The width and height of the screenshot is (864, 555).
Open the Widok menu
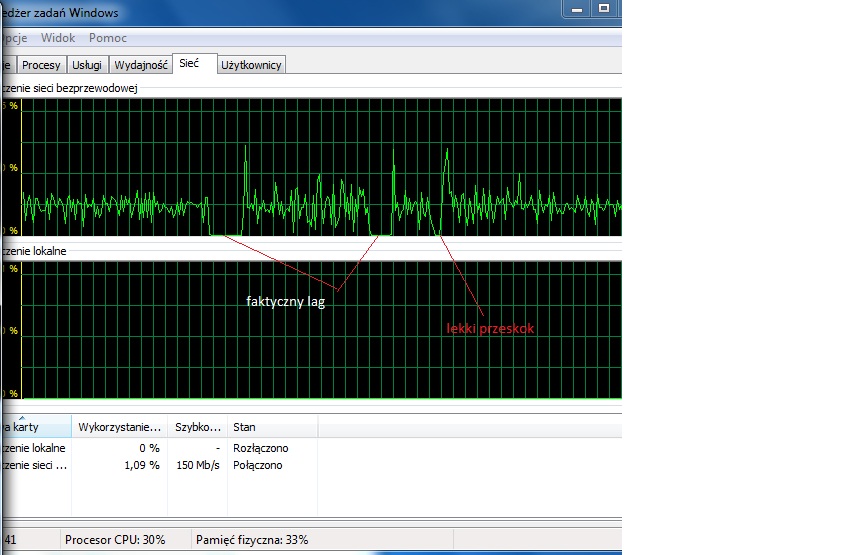pyautogui.click(x=58, y=38)
